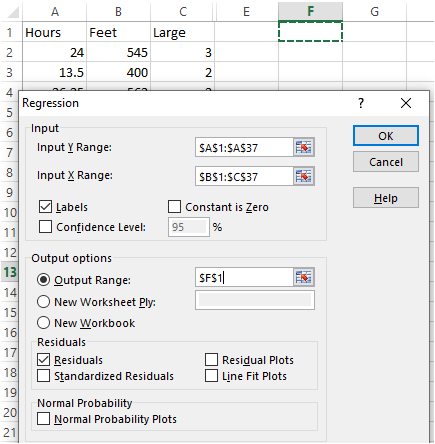
Task: Click the Input Y Range text field
Action: point(244,147)
